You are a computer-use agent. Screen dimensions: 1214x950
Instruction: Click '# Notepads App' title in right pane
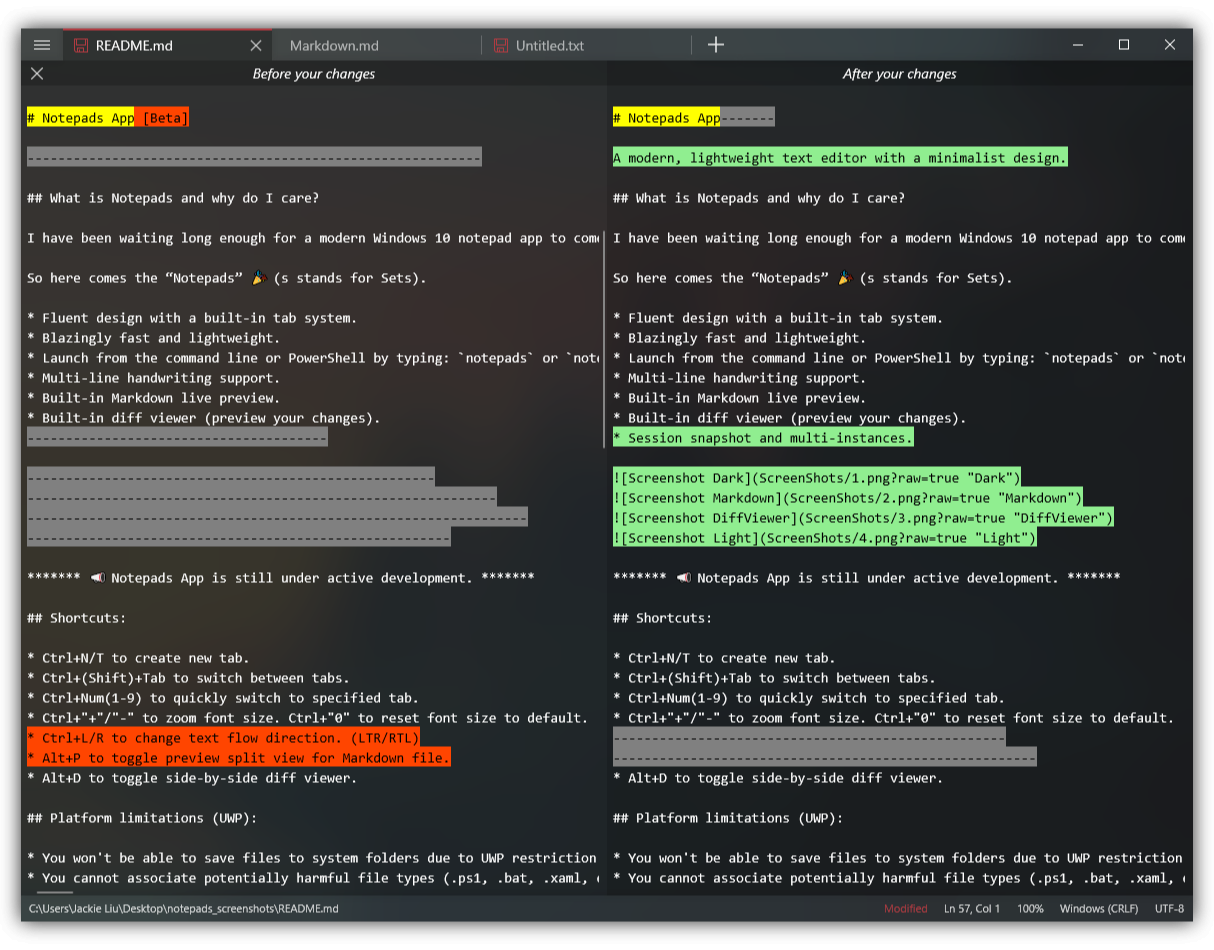(x=667, y=118)
